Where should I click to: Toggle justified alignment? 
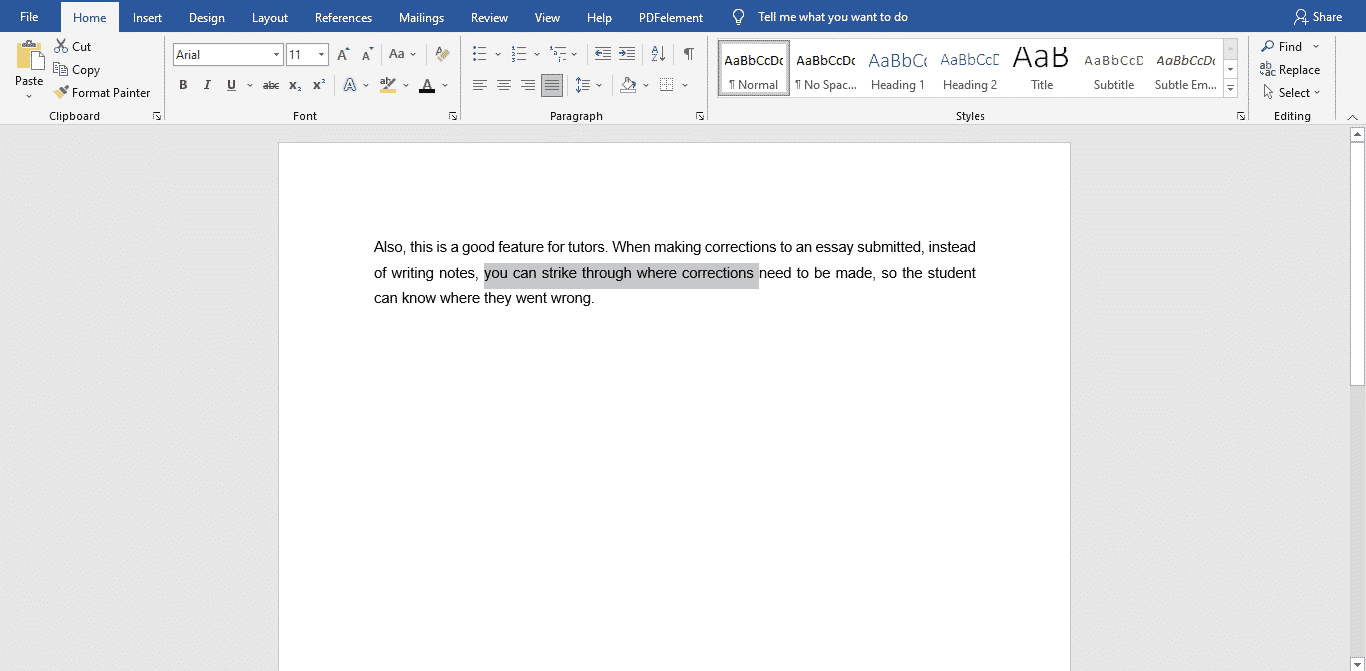coord(551,85)
